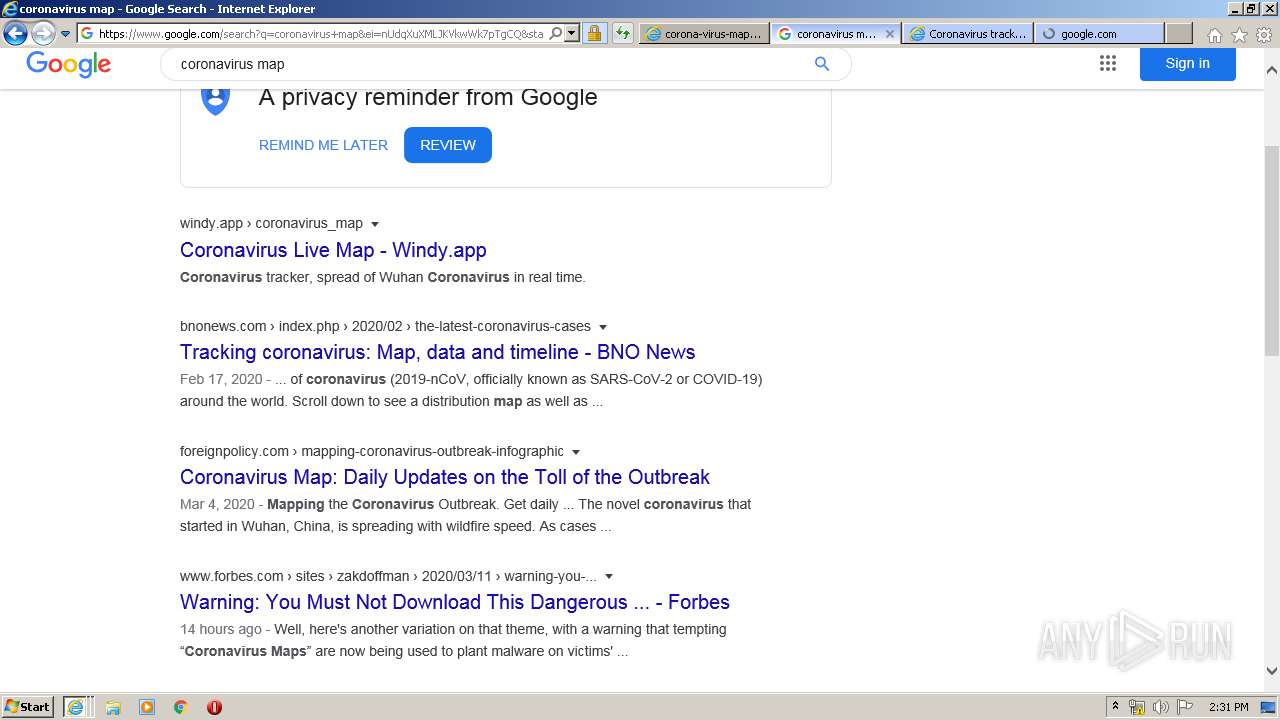Close the coronavirus map tab
This screenshot has width=1280, height=720.
pyautogui.click(x=889, y=33)
